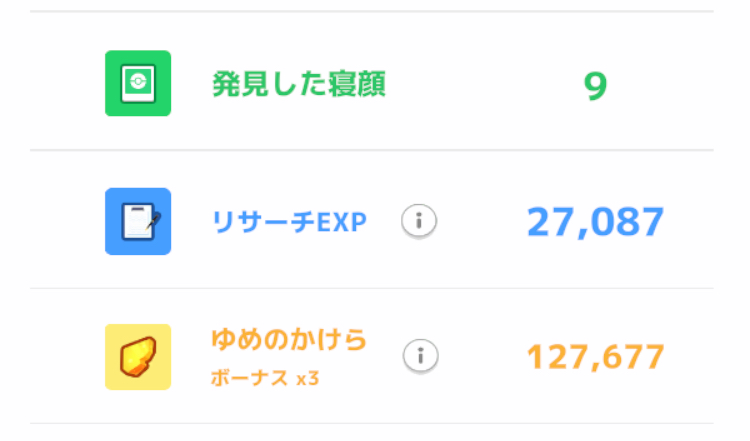Open info button beside ゆめのかけら
Screen dimensions: 750x441
click(x=420, y=356)
